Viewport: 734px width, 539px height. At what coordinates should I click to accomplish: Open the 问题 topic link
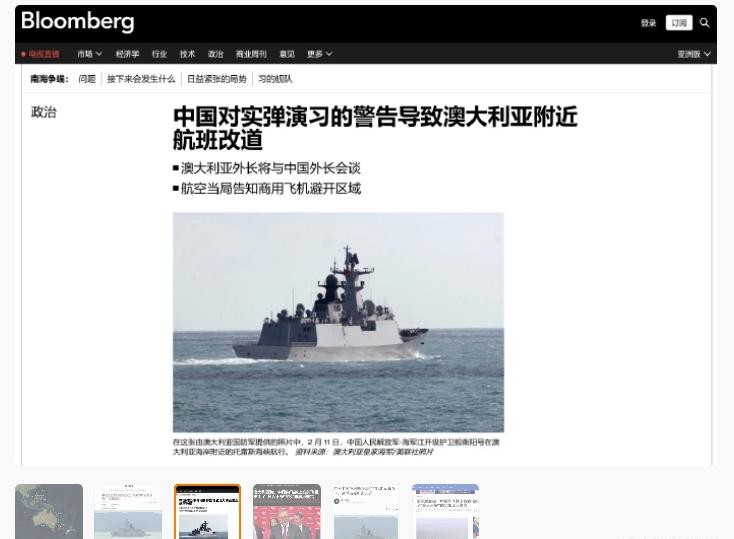tap(87, 79)
